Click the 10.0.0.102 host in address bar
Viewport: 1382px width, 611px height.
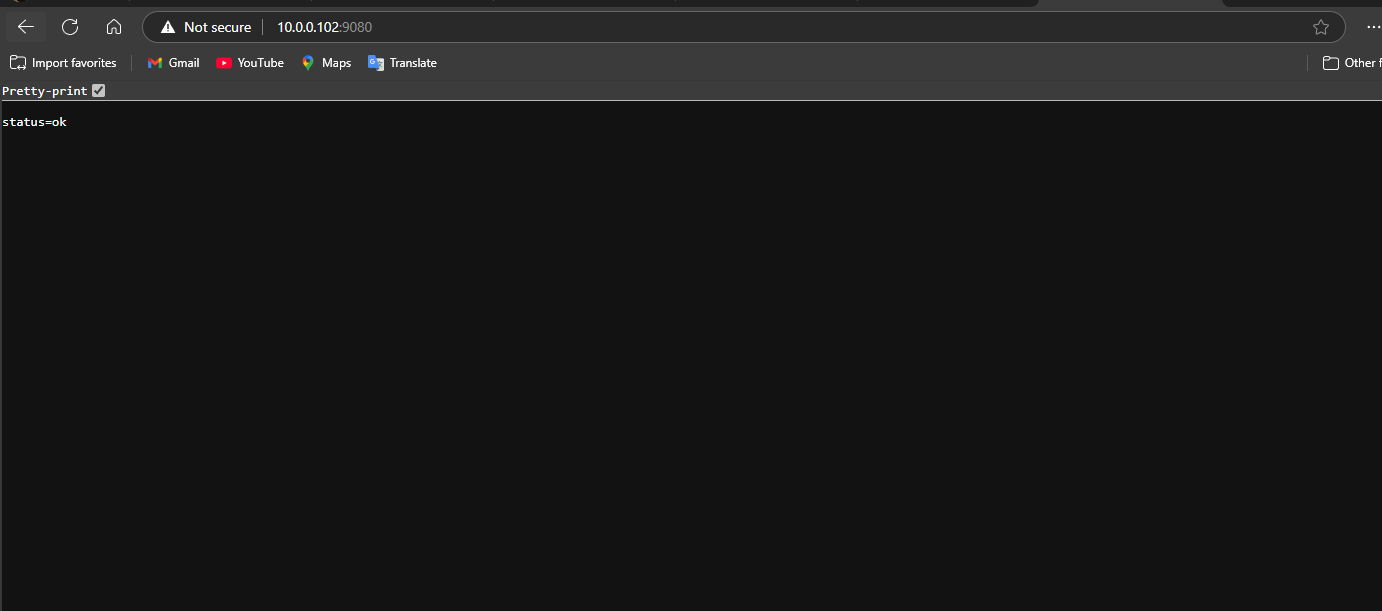pos(308,27)
